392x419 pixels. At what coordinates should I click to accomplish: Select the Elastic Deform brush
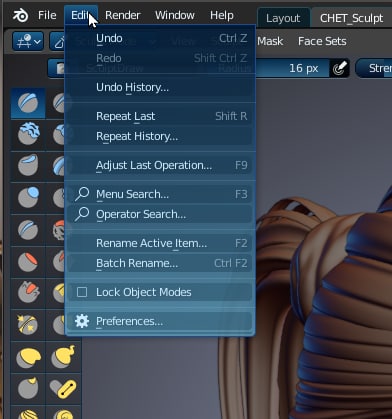tap(28, 357)
